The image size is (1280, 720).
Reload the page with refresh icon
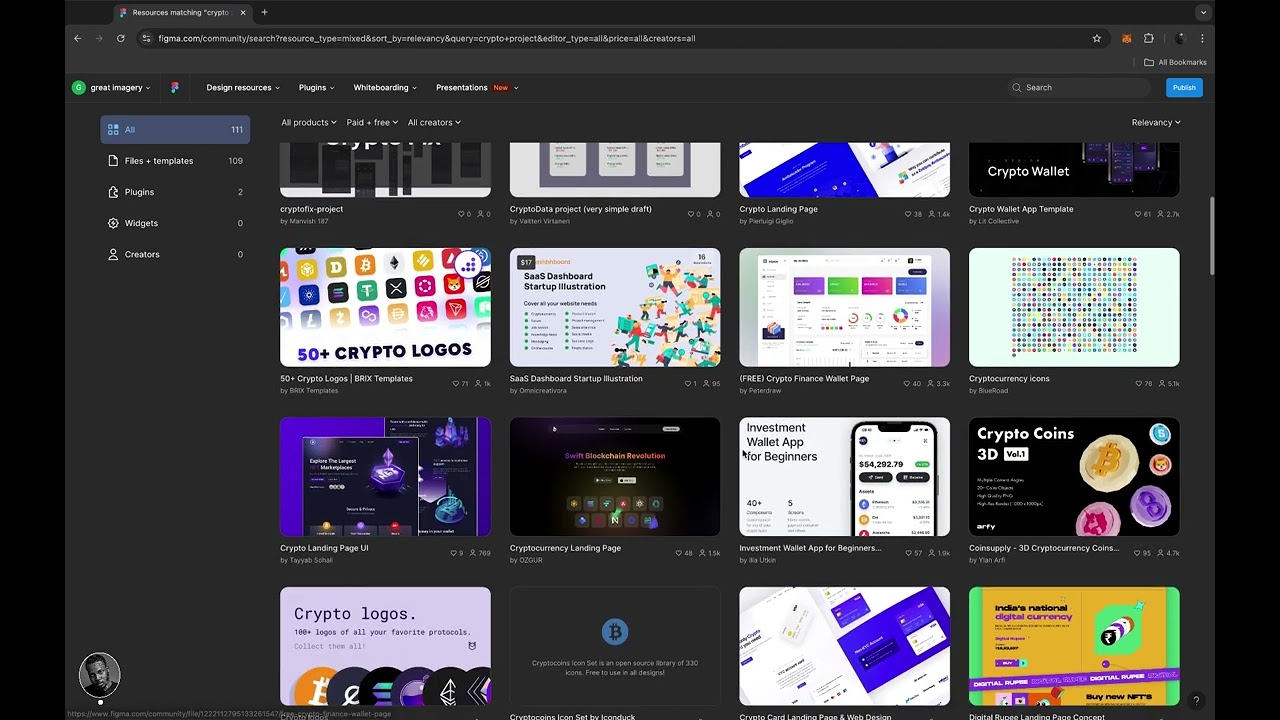(120, 38)
